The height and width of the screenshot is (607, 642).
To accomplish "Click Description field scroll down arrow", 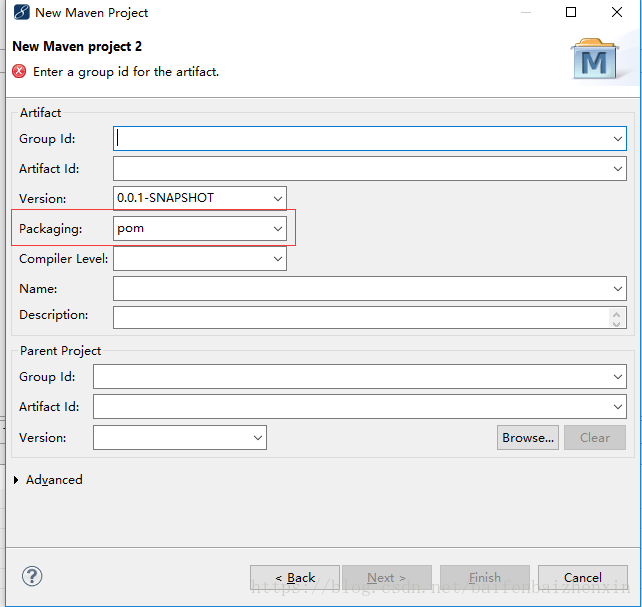I will pyautogui.click(x=617, y=323).
